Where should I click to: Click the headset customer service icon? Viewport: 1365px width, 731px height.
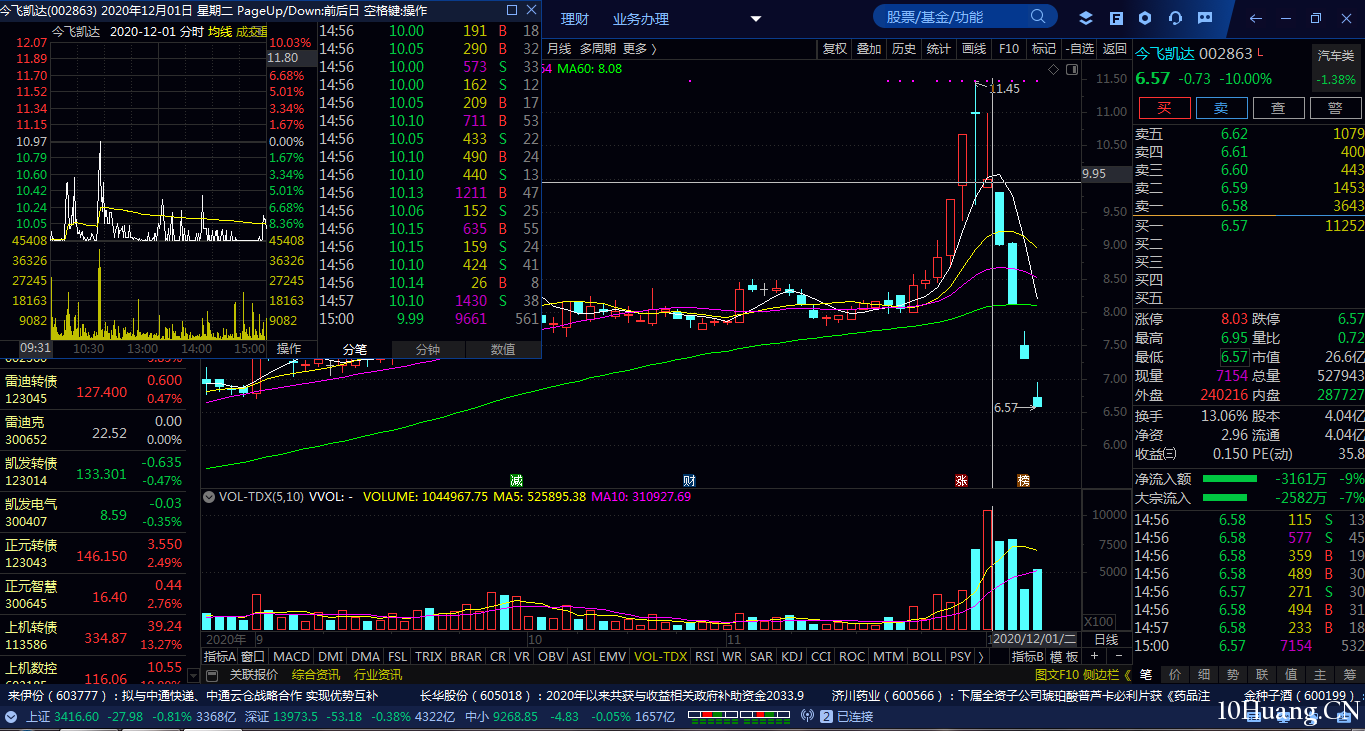click(1175, 18)
